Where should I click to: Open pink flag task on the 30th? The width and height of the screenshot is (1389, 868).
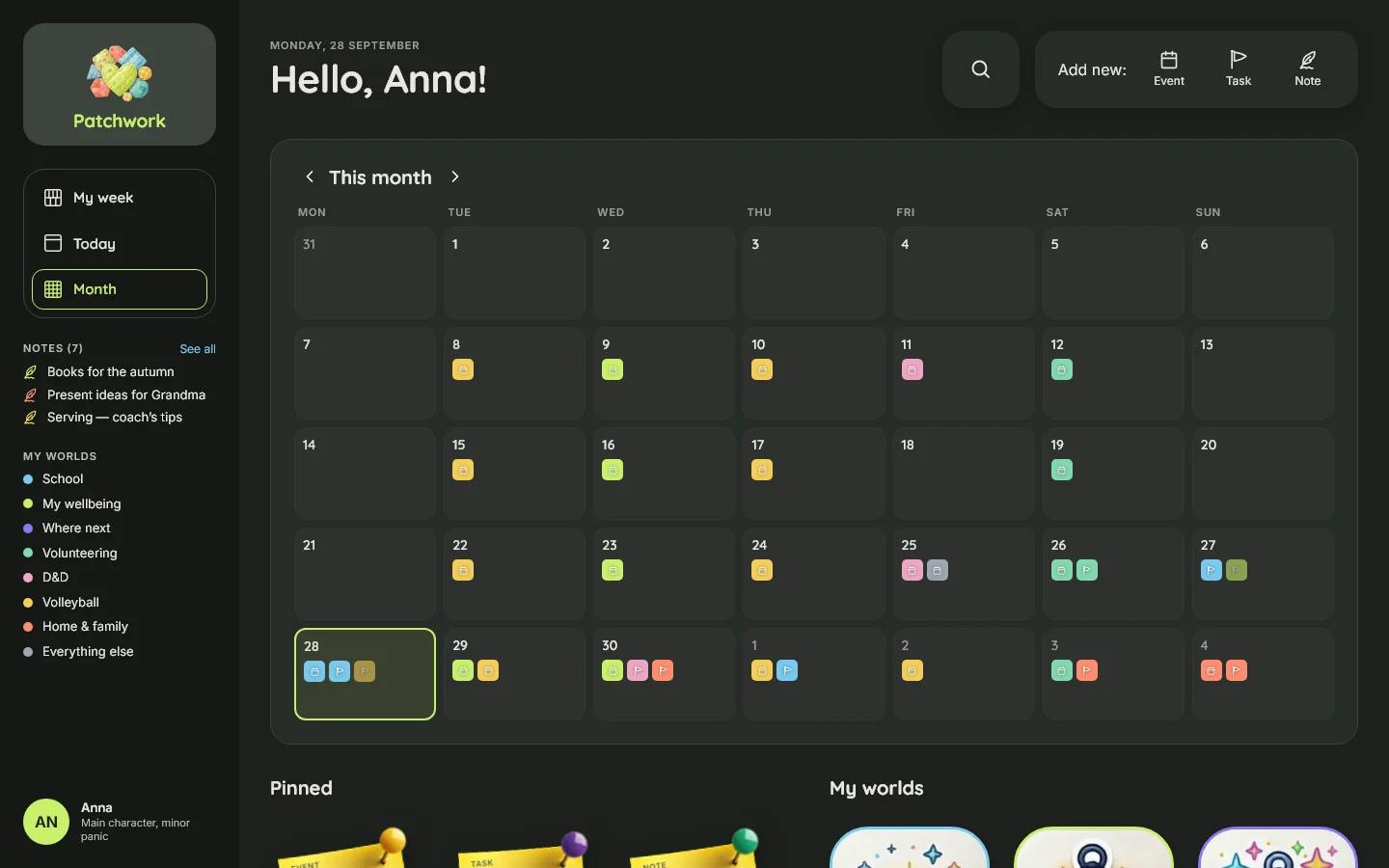click(638, 670)
